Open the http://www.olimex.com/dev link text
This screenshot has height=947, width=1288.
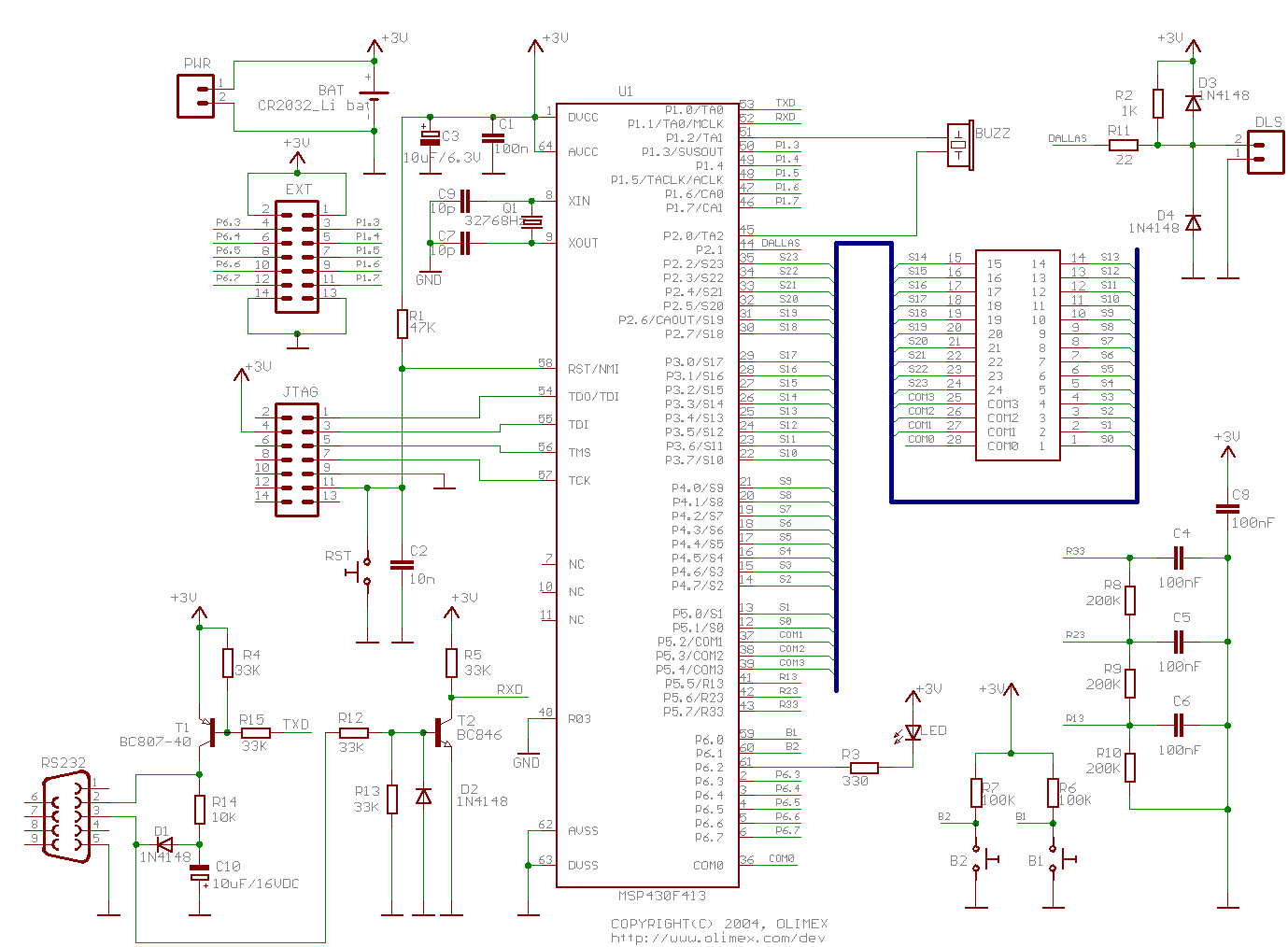(718, 938)
